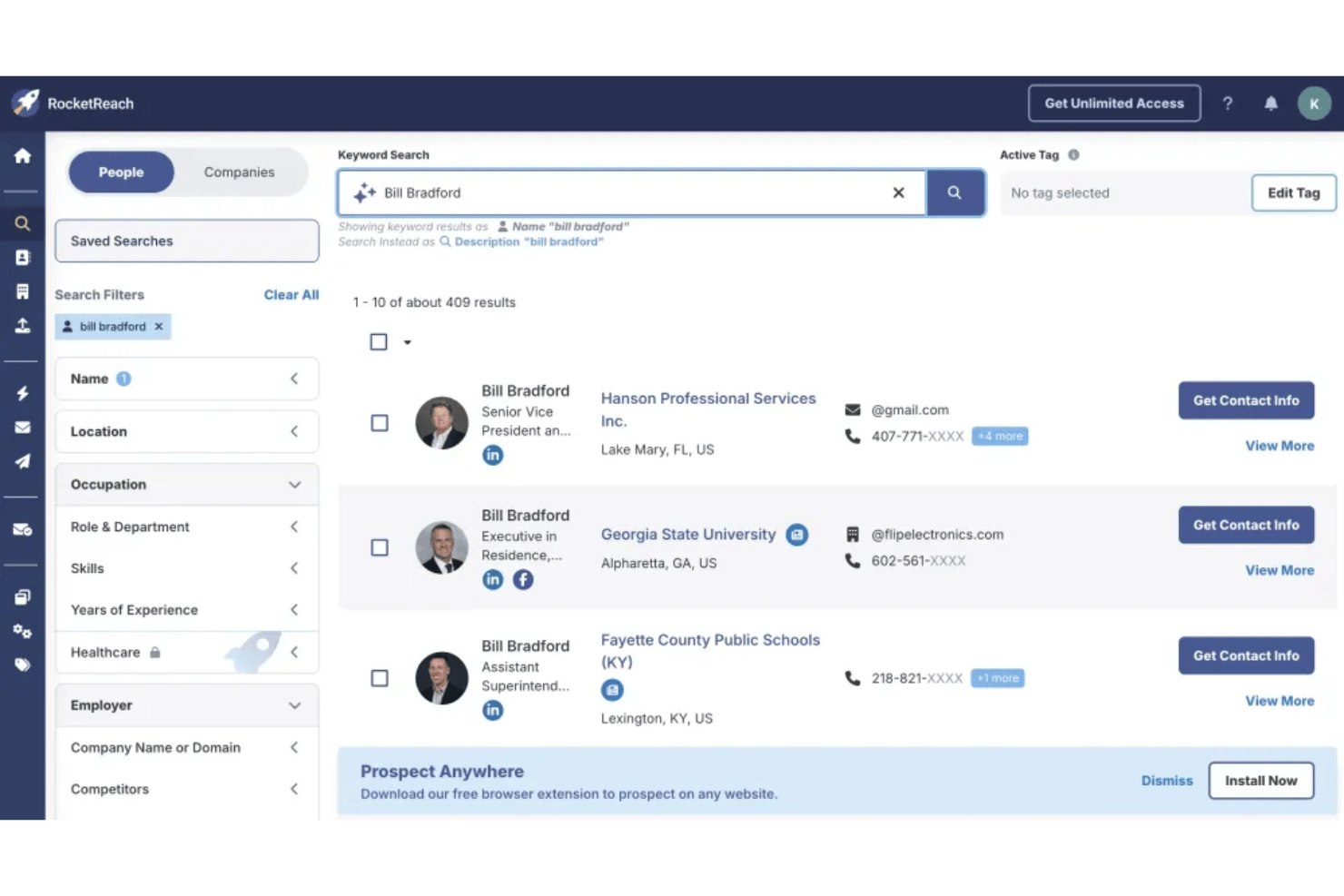Expand the Years of Experience filter
The height and width of the screenshot is (896, 1344).
(x=187, y=610)
